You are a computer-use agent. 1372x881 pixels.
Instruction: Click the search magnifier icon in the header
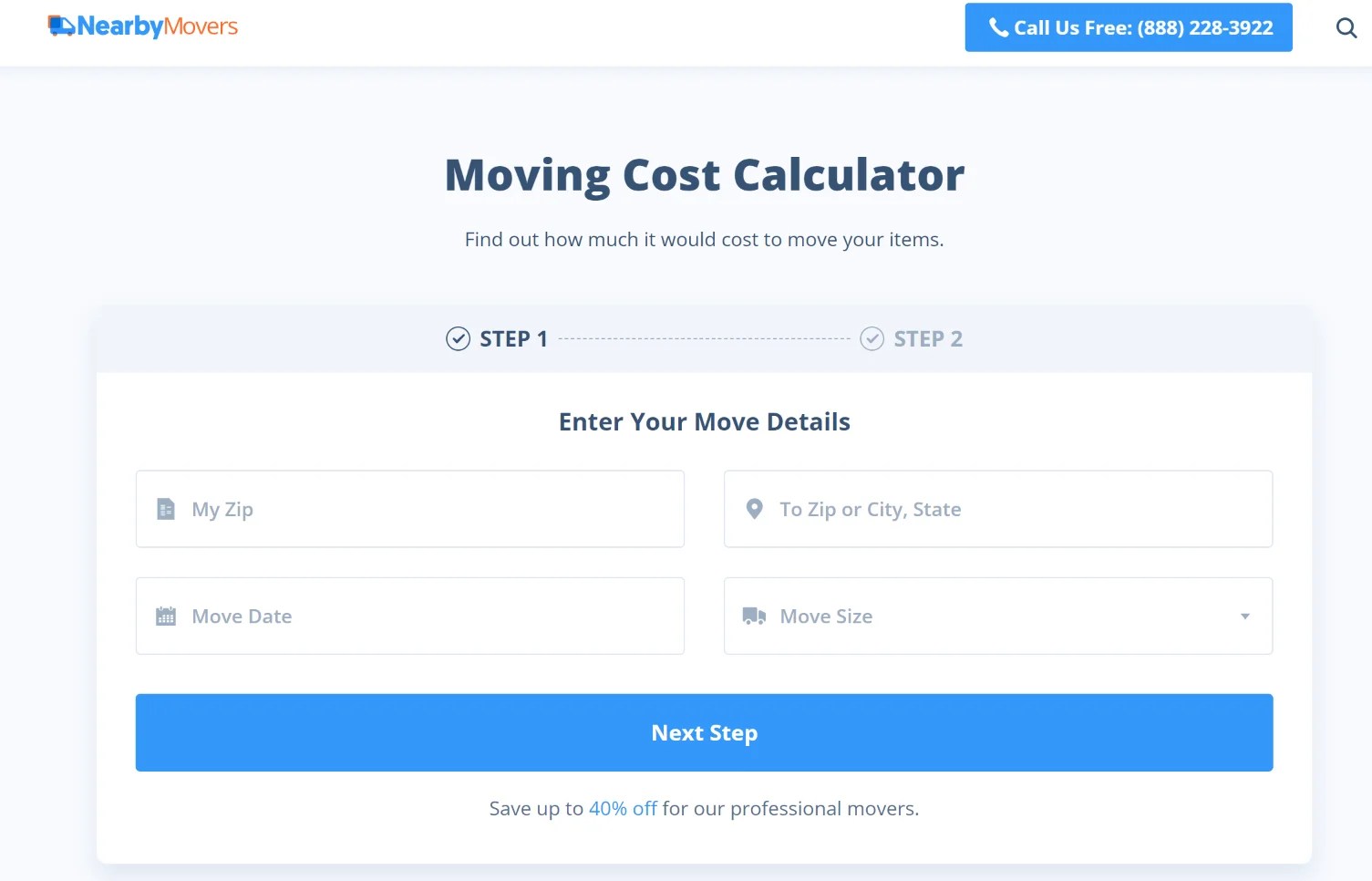(x=1346, y=28)
